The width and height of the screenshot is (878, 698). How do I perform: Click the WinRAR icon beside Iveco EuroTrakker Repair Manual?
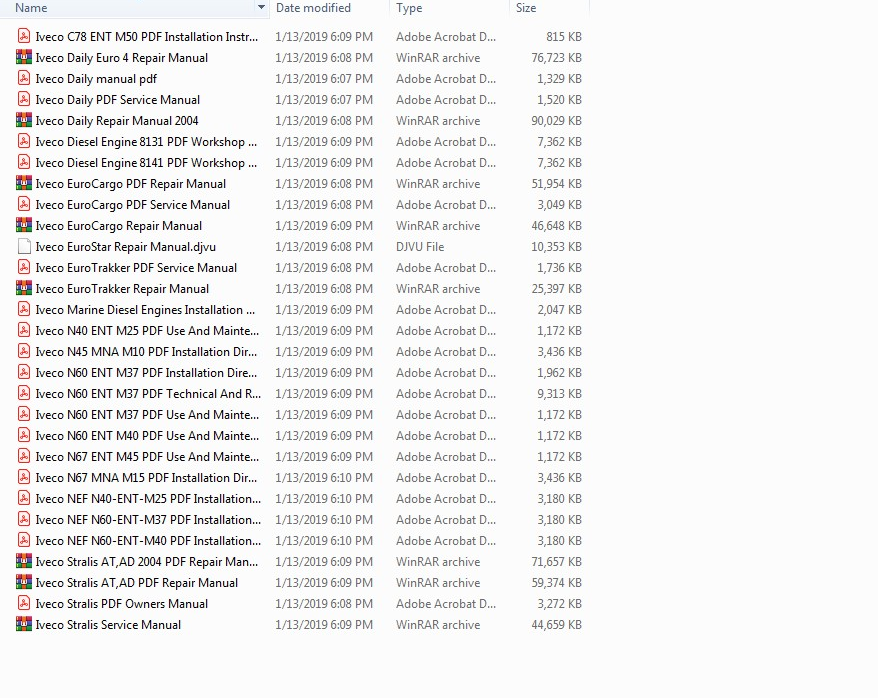(23, 288)
